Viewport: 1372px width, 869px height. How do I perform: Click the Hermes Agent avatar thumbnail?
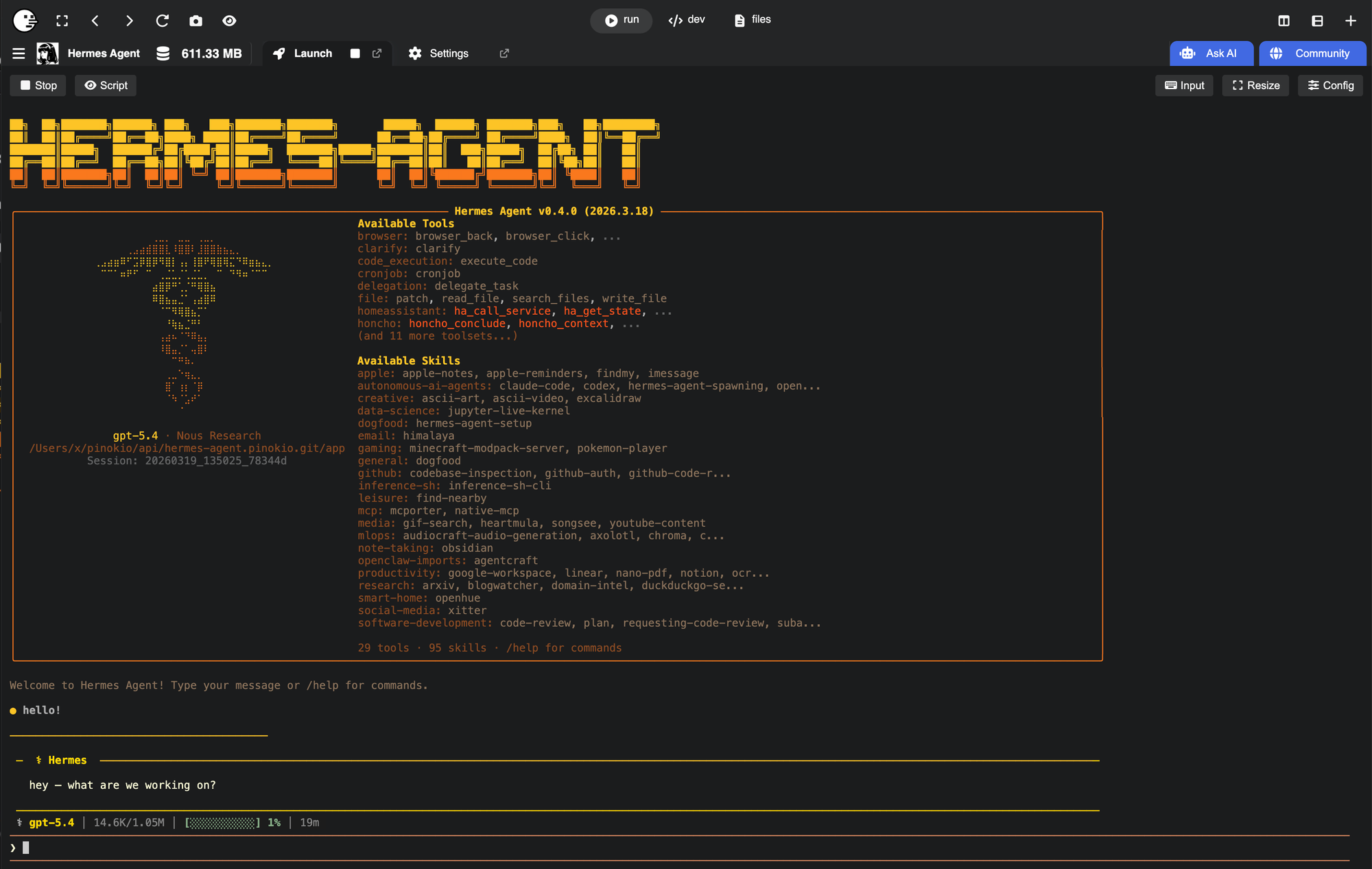tap(47, 53)
